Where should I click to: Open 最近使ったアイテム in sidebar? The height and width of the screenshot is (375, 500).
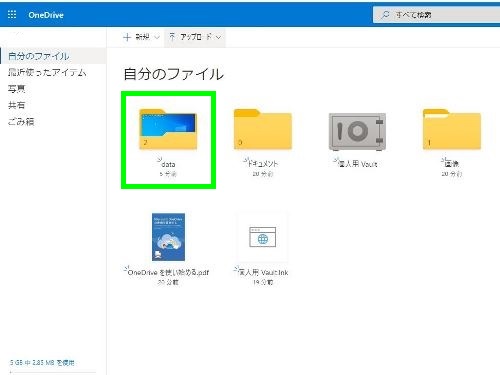(x=47, y=72)
